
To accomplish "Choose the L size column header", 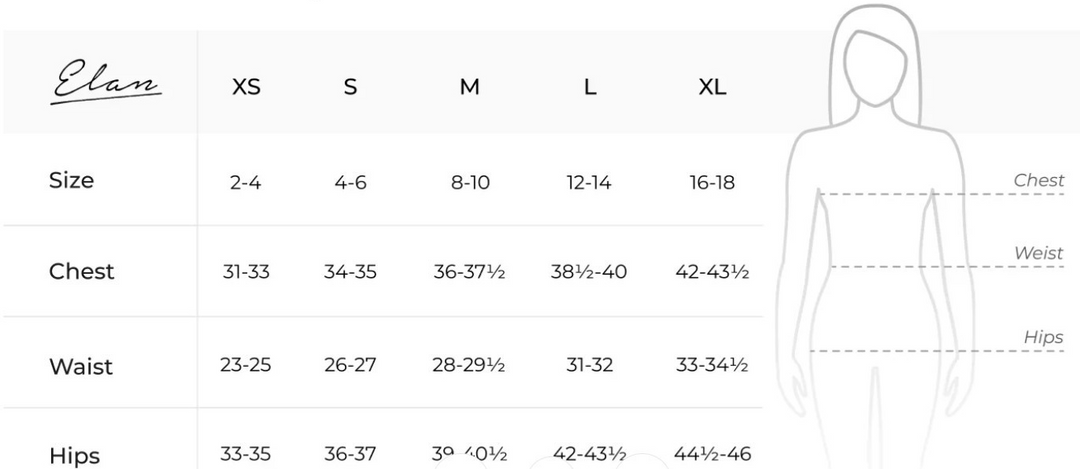I will [590, 87].
